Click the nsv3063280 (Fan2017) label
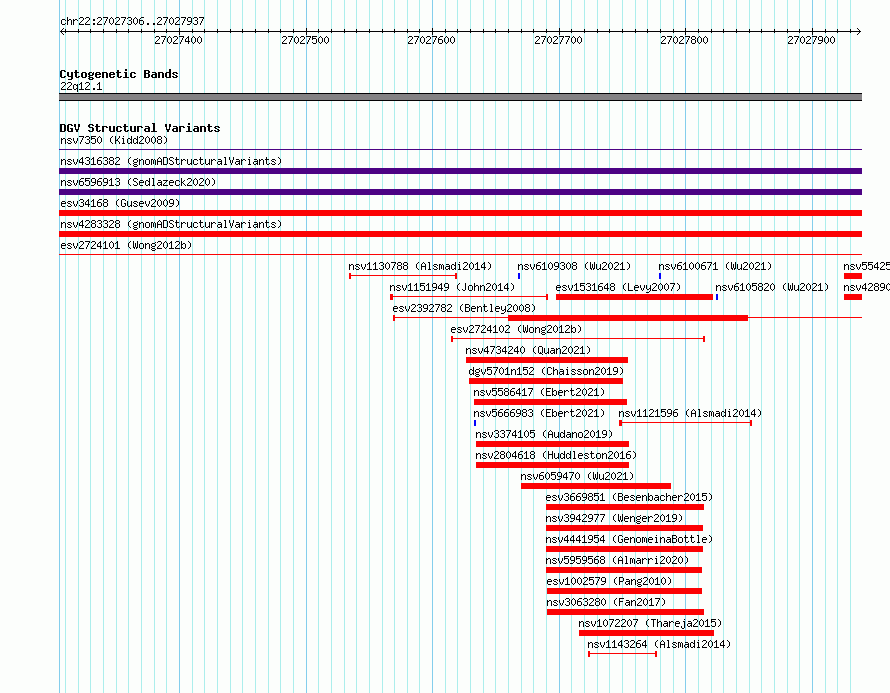Image resolution: width=890 pixels, height=693 pixels. 606,602
